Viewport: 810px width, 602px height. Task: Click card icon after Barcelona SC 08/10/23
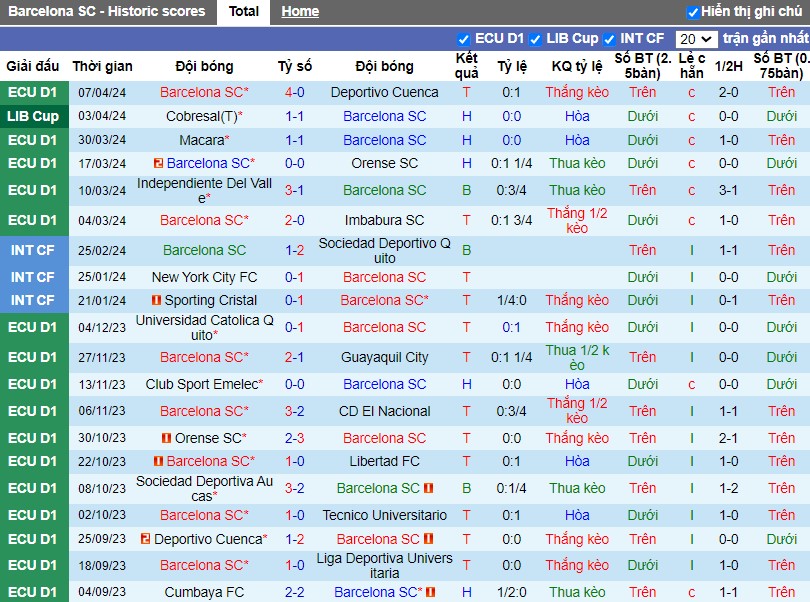coord(428,488)
